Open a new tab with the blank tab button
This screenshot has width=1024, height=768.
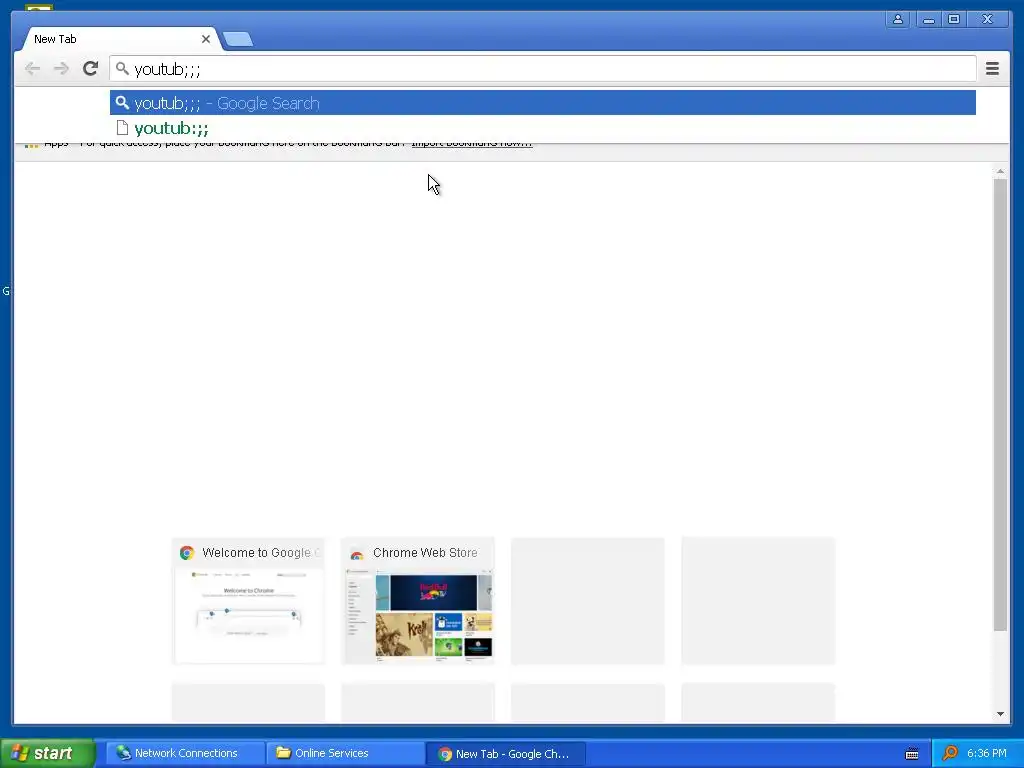(238, 40)
